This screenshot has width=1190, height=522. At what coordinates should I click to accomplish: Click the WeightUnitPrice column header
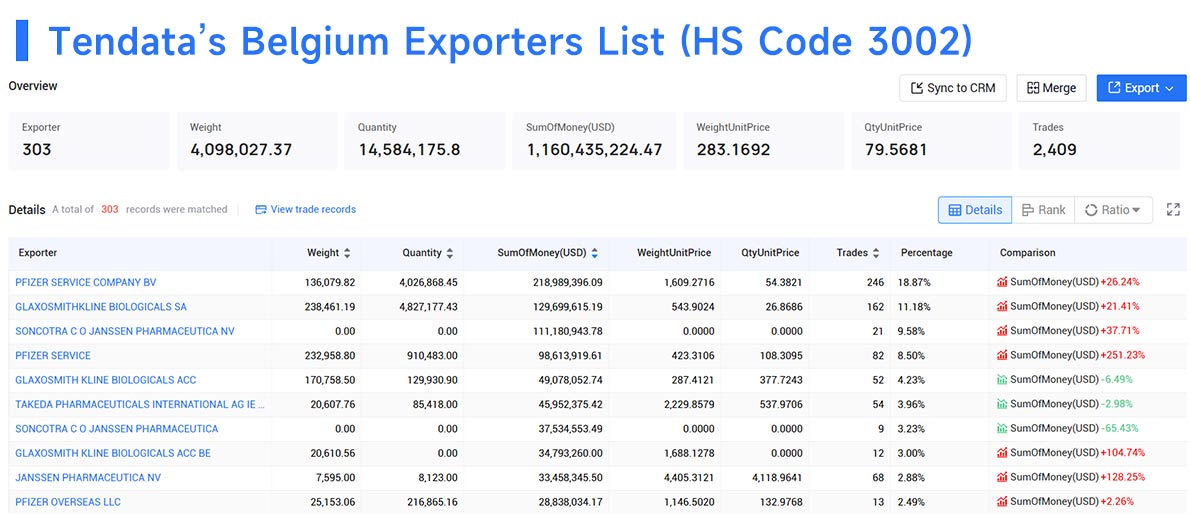coord(674,253)
